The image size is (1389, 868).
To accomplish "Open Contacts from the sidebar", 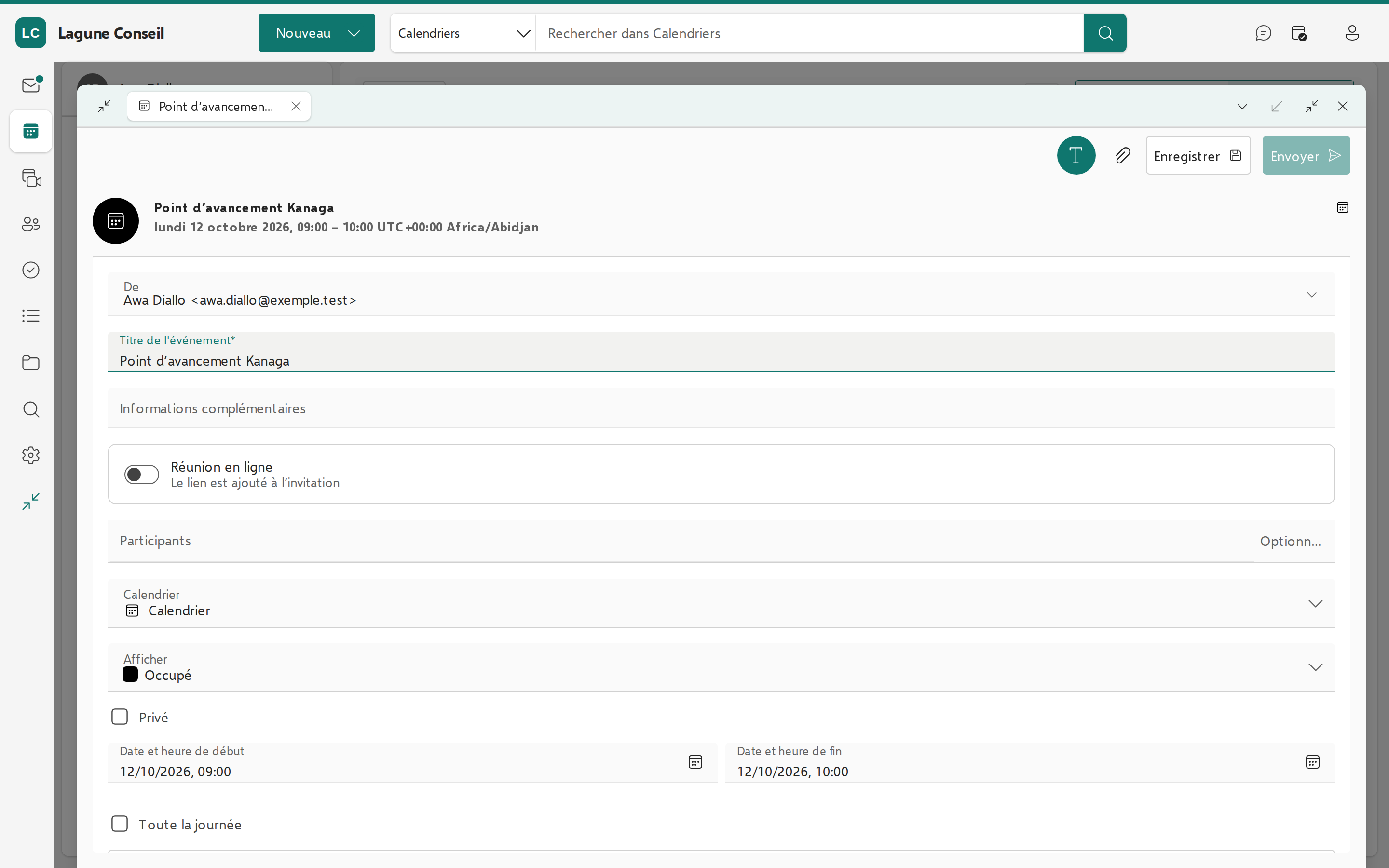I will point(30,224).
